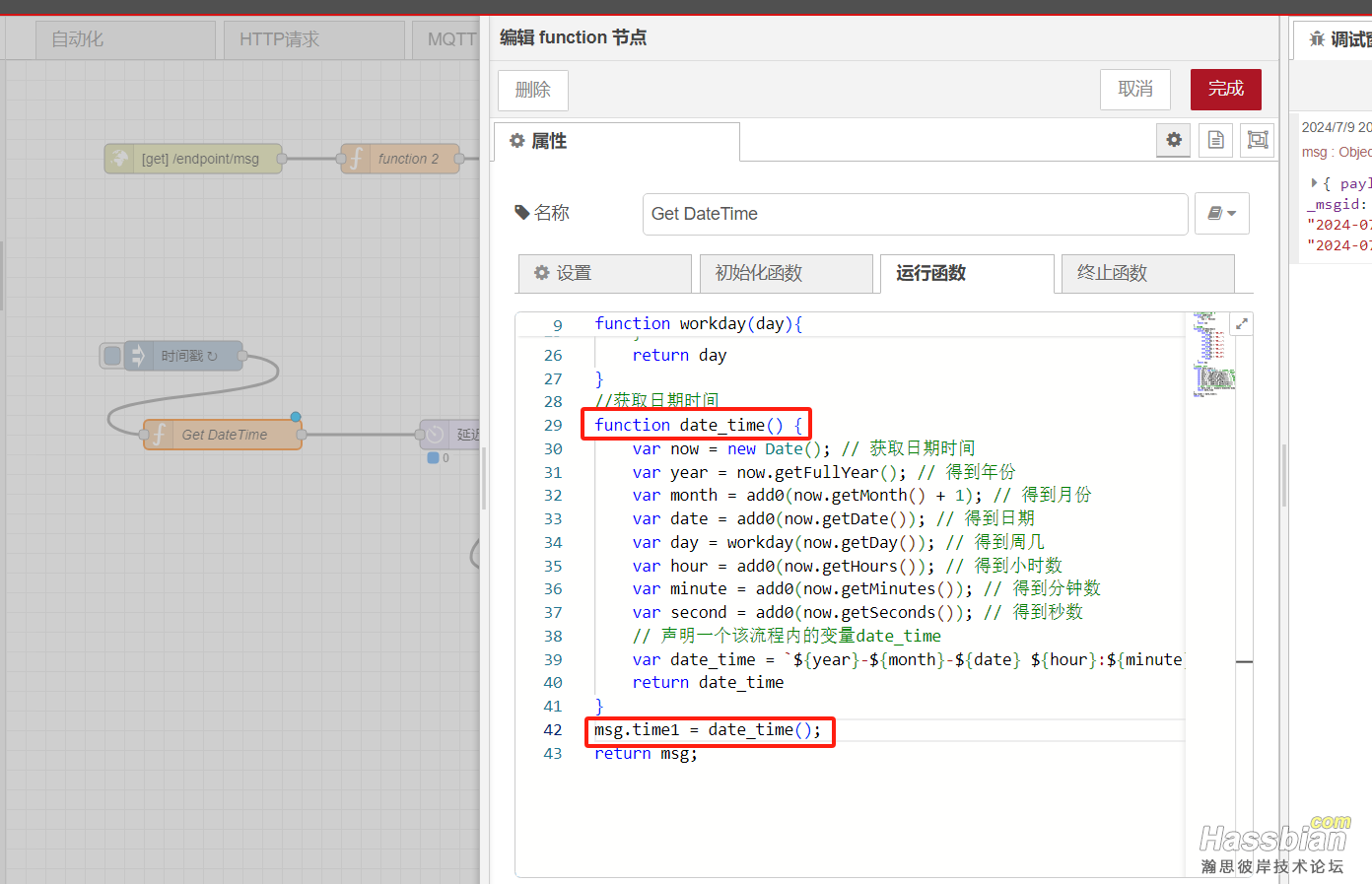Image resolution: width=1372 pixels, height=884 pixels.
Task: Click the 取消 cancel button
Action: coord(1135,89)
